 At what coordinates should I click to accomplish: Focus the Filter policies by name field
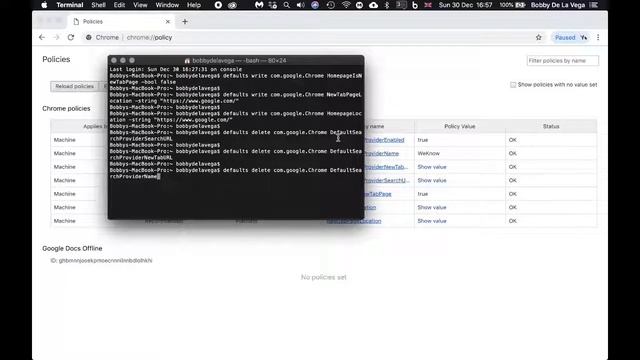[562, 60]
